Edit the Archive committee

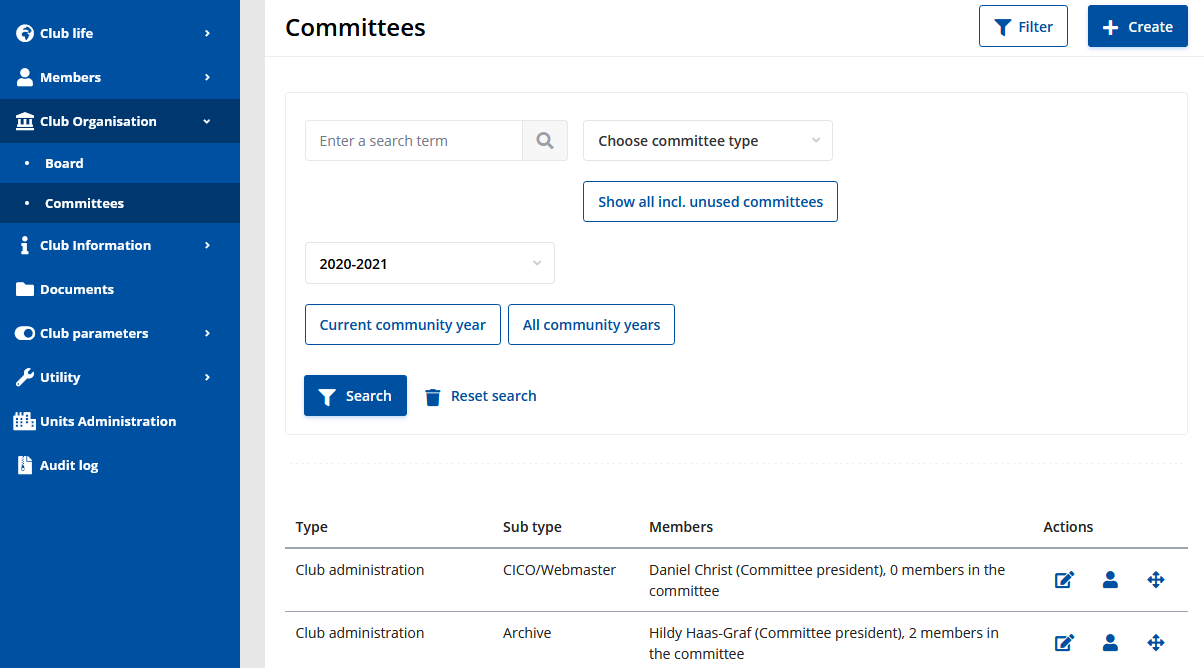pos(1064,643)
